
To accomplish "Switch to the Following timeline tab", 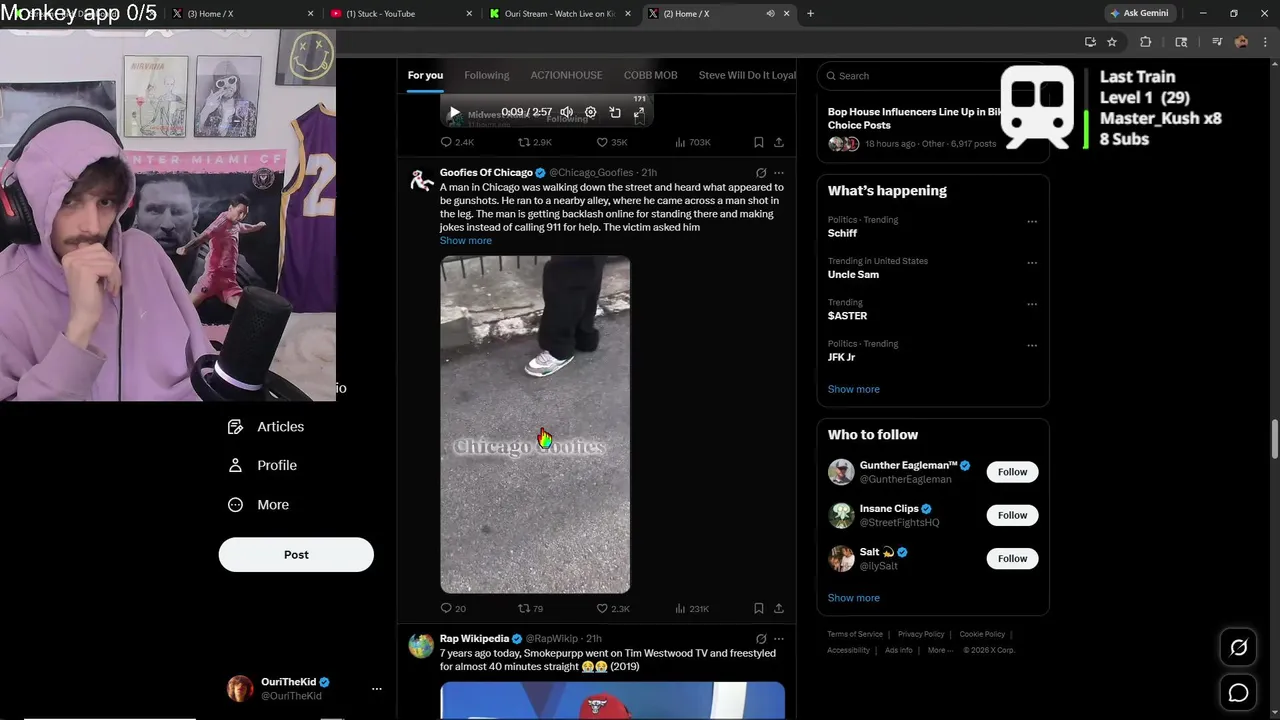I will pos(486,75).
